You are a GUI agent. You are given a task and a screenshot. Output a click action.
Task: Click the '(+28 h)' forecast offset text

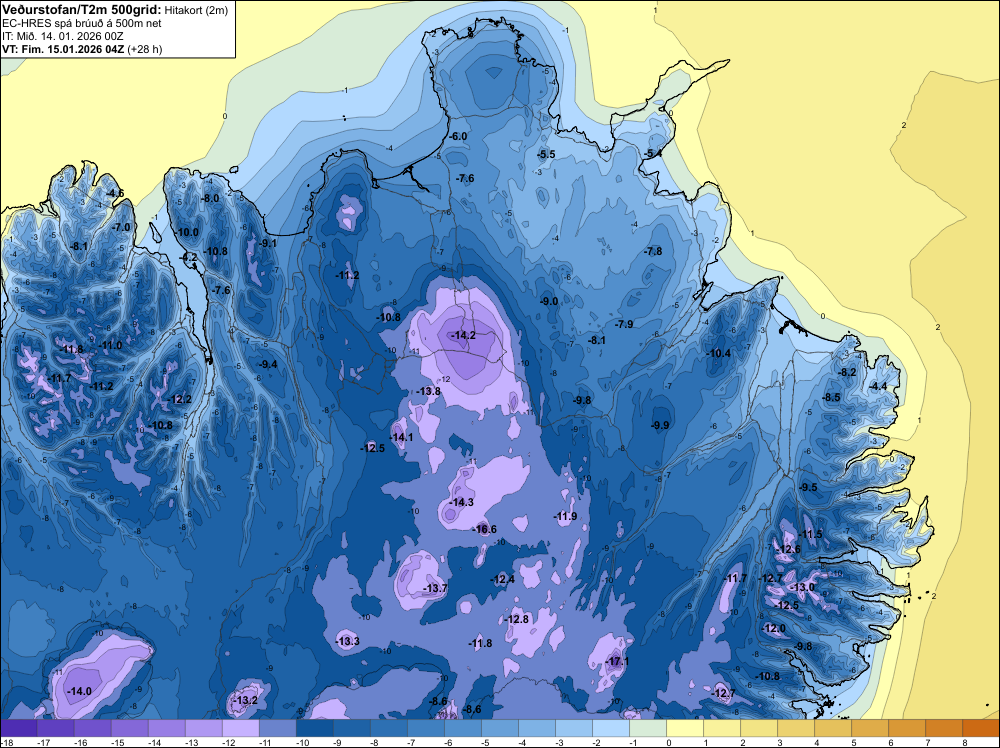tap(145, 49)
